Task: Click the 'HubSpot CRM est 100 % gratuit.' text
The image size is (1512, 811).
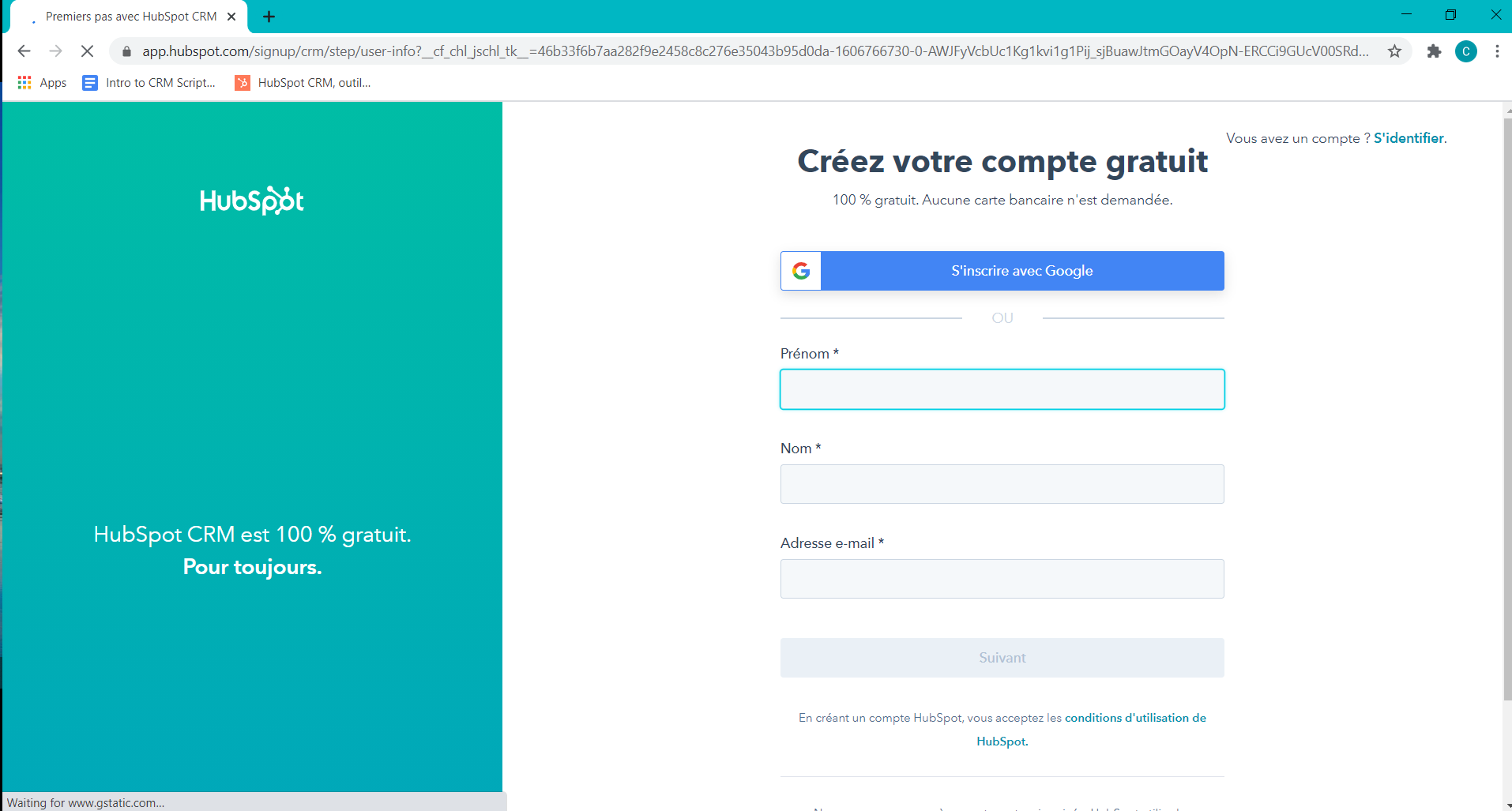Action: [x=253, y=535]
